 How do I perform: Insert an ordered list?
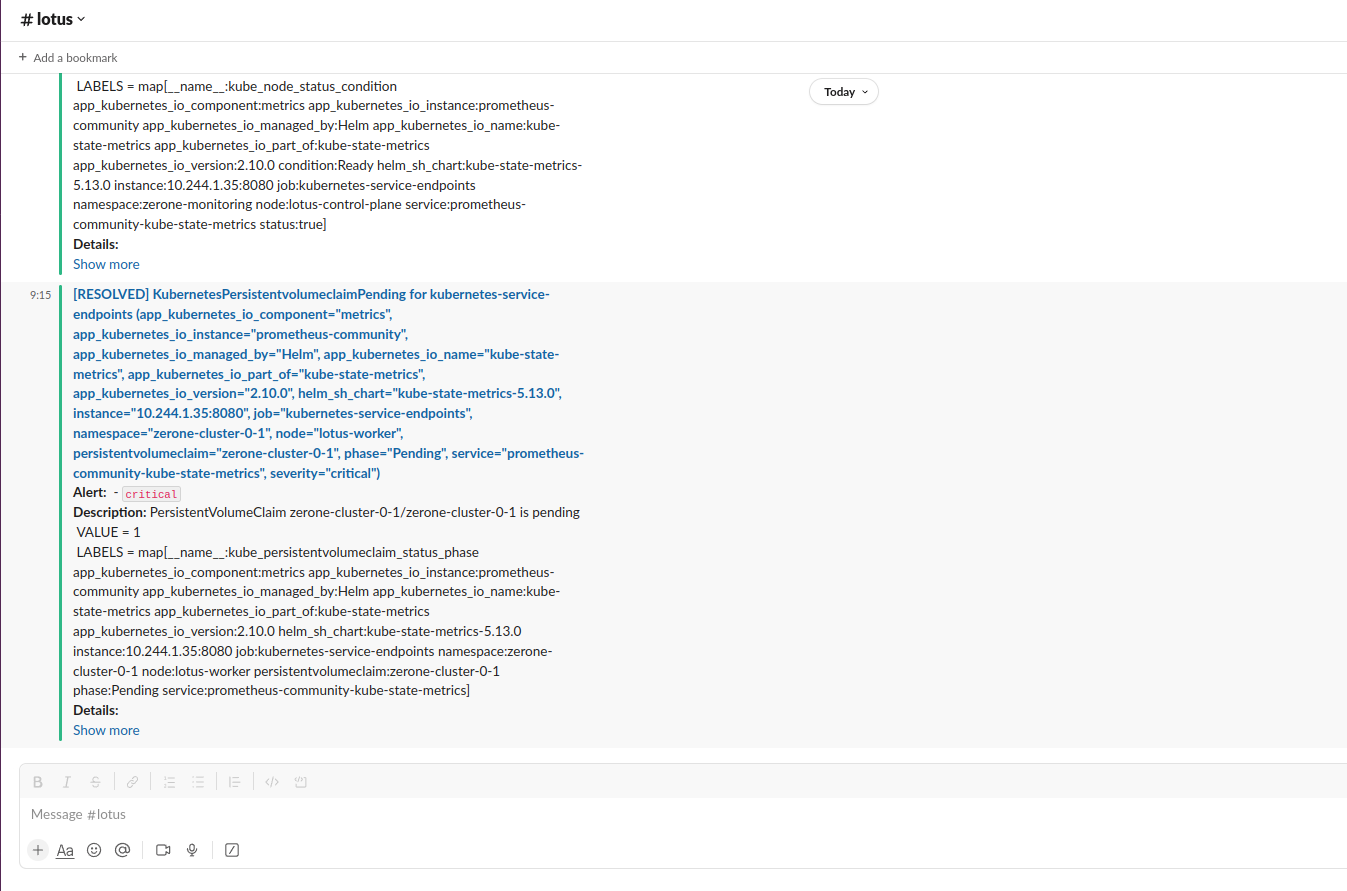click(x=169, y=782)
